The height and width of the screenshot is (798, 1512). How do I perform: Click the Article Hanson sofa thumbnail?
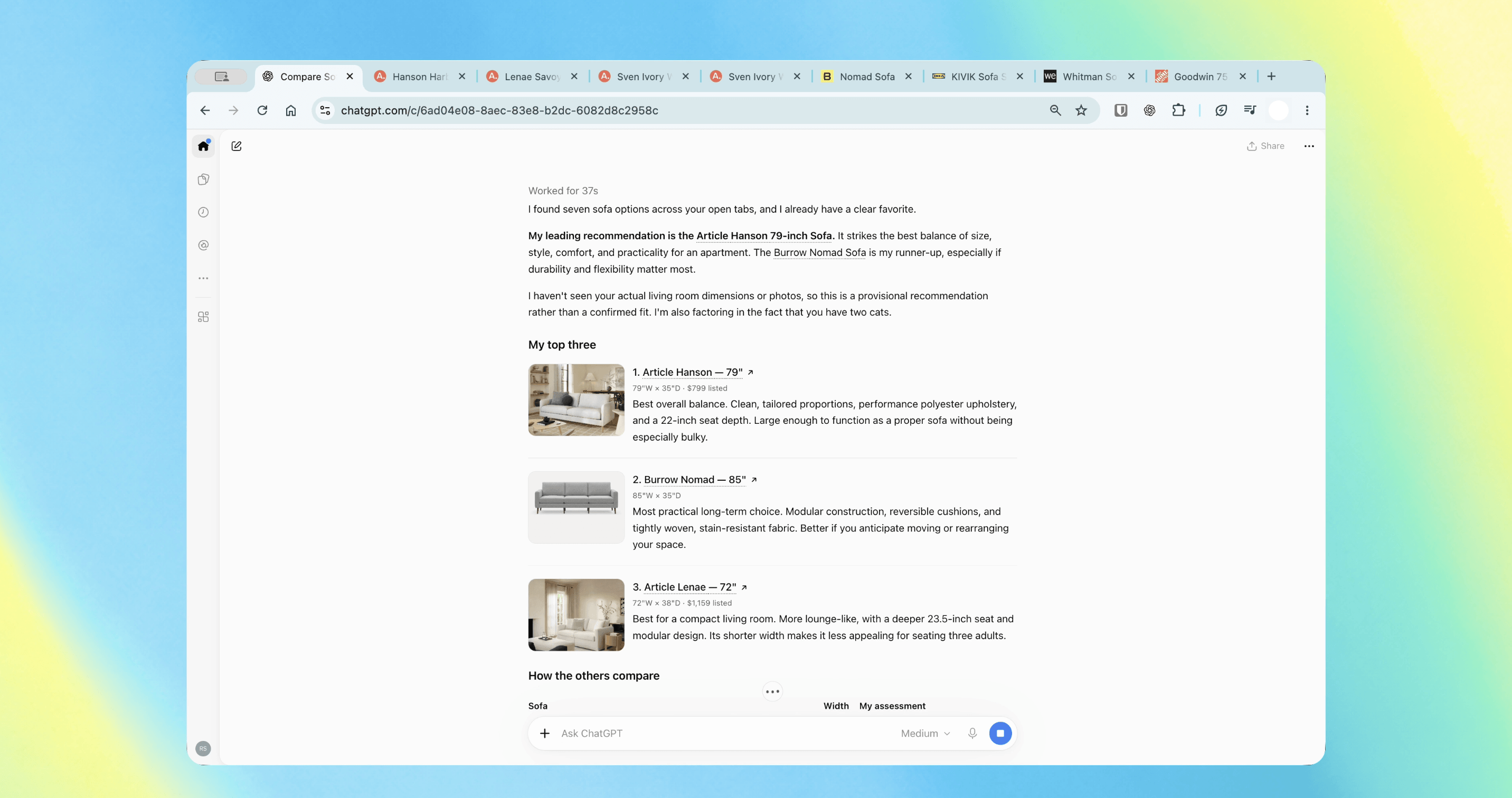(x=576, y=400)
